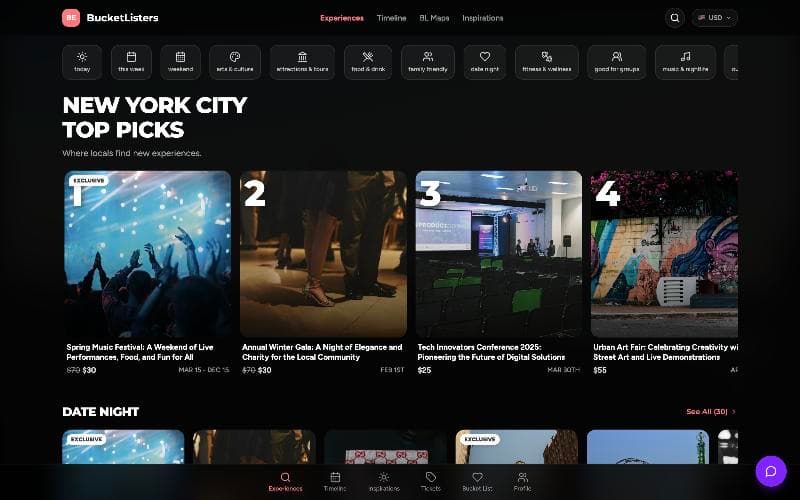The image size is (800, 500).
Task: Go to Inspirations in the top navigation
Action: pyautogui.click(x=483, y=18)
